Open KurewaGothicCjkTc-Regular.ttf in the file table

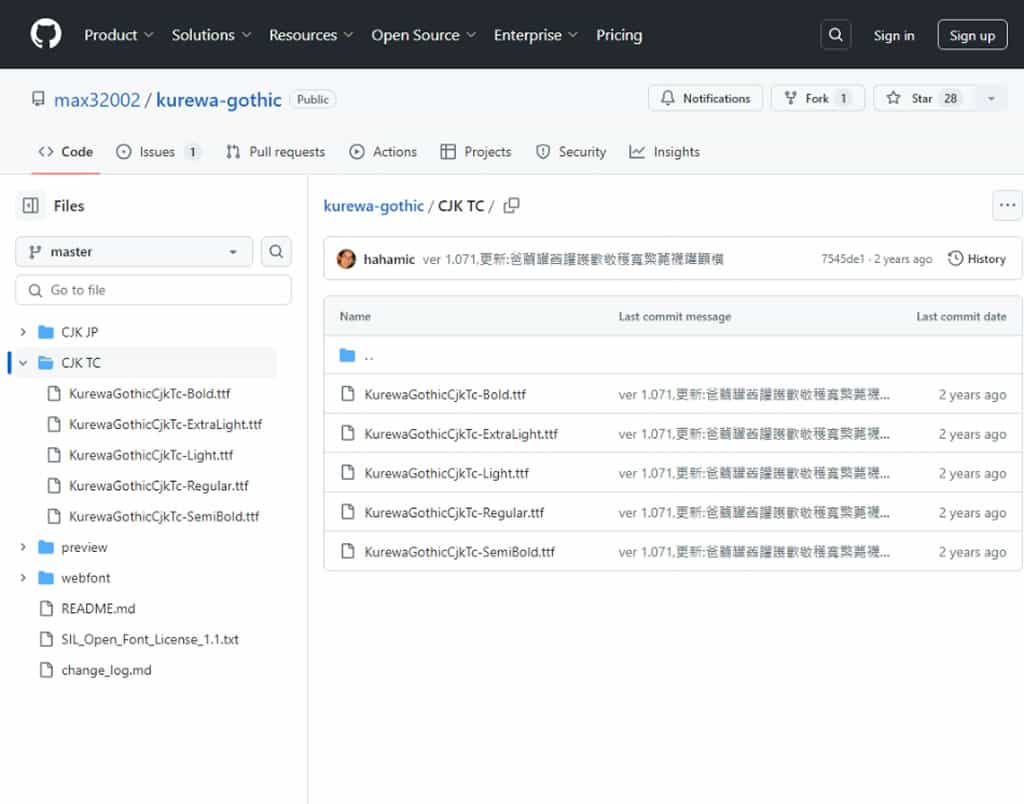(454, 513)
